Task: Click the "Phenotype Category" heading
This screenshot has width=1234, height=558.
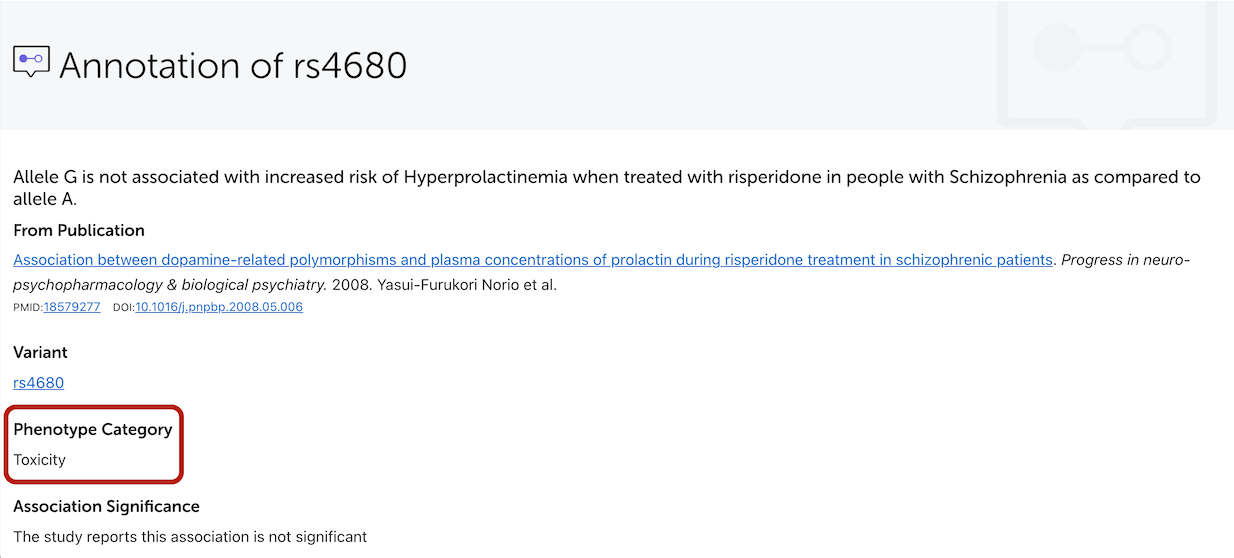Action: click(x=92, y=429)
